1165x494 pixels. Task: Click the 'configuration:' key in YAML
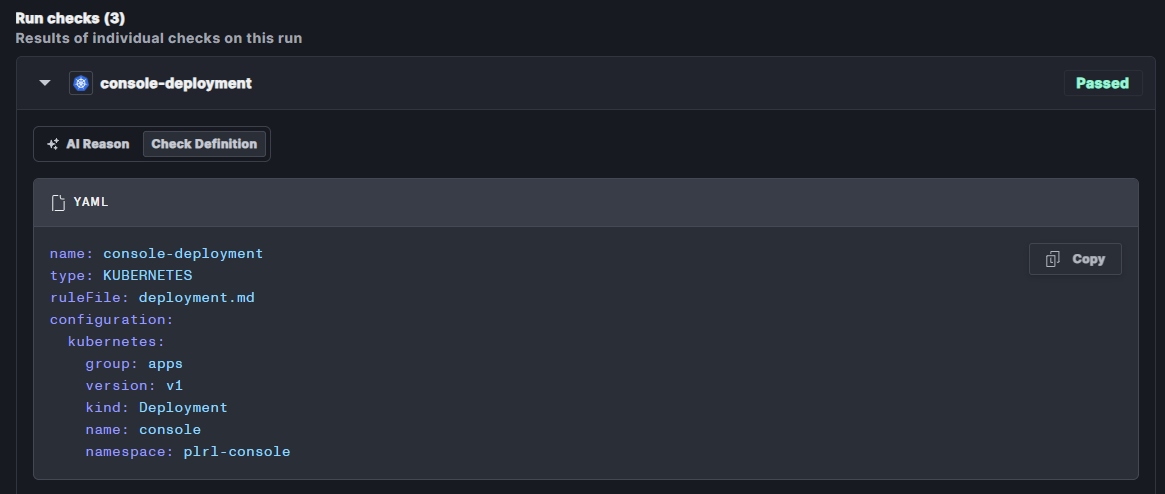(112, 319)
